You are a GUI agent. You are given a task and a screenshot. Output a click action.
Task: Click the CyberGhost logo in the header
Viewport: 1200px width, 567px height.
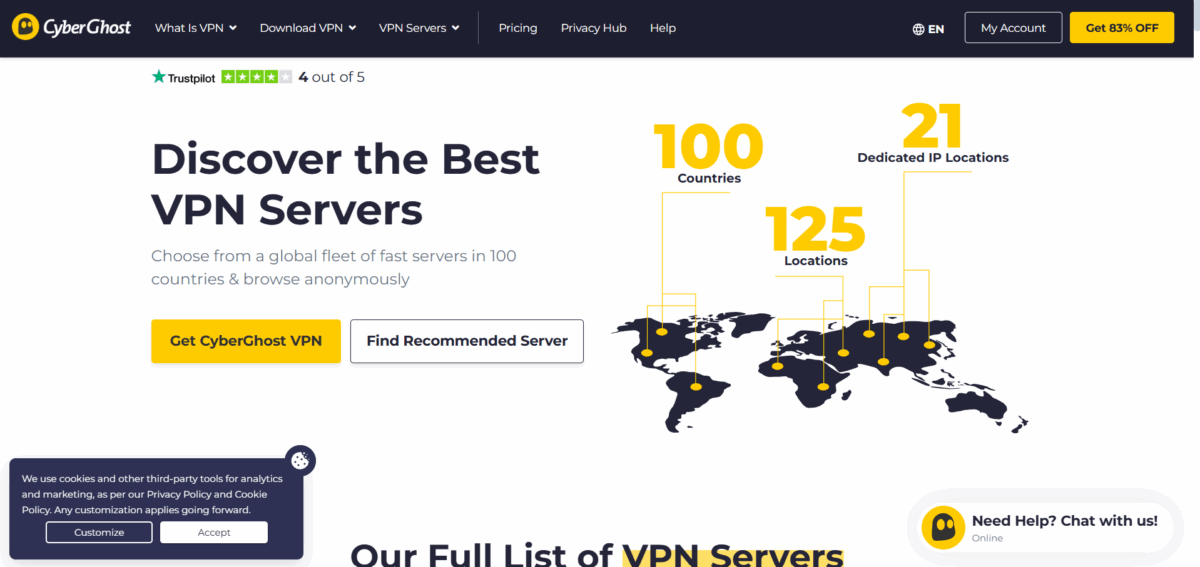point(71,27)
